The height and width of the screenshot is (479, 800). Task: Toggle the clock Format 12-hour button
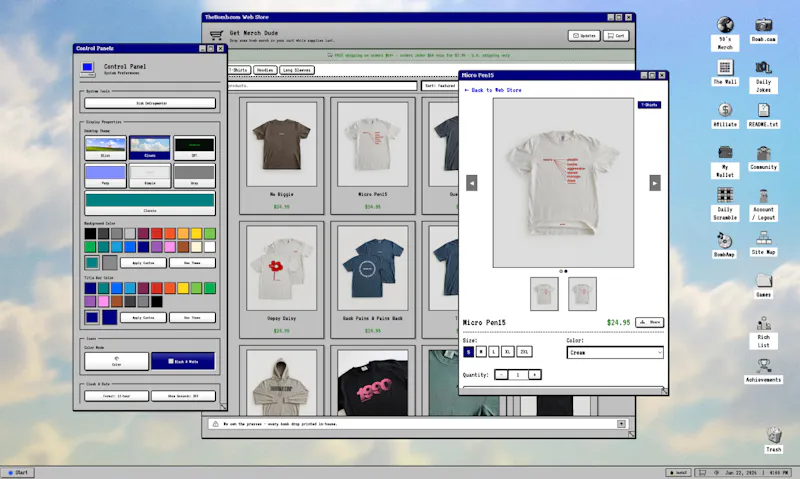pyautogui.click(x=116, y=396)
